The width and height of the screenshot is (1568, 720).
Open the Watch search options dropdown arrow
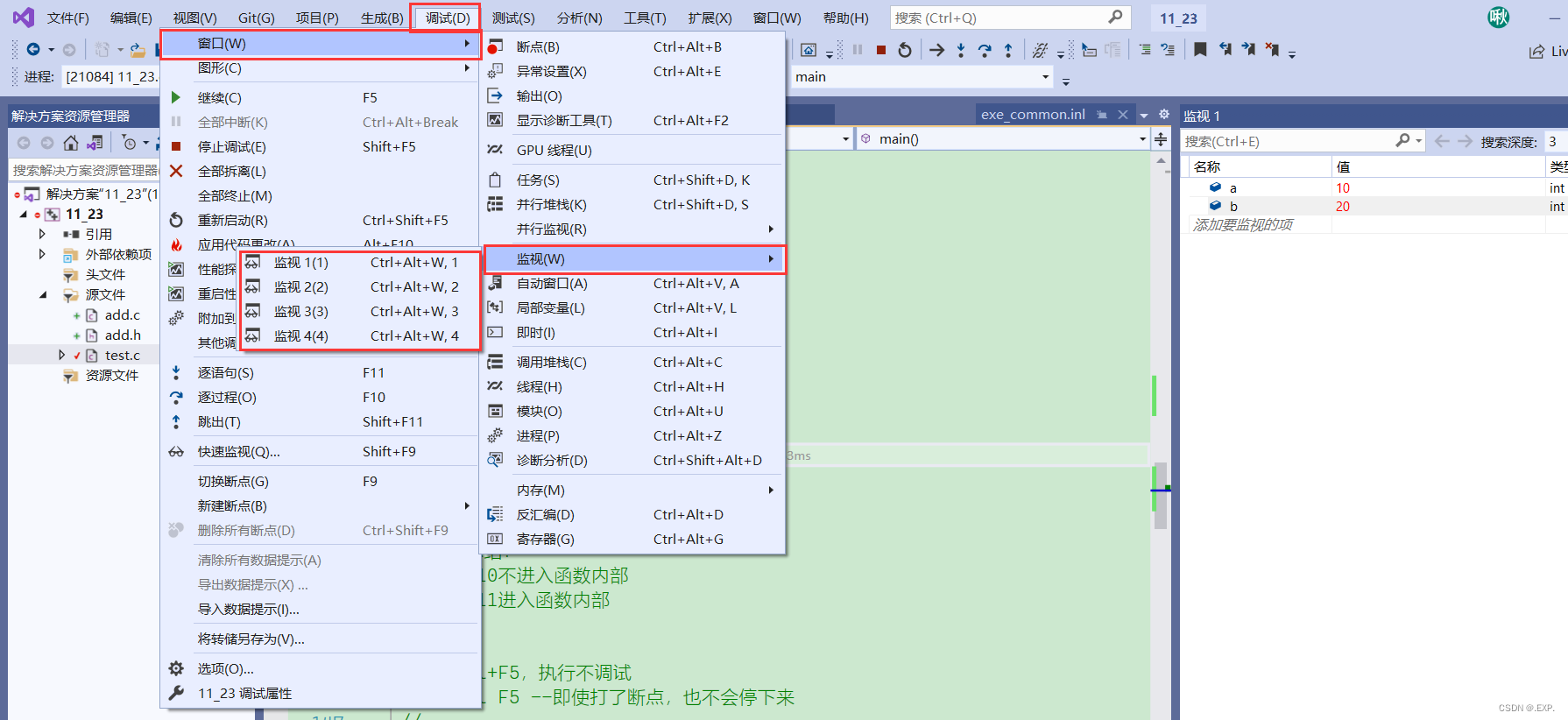point(1418,141)
